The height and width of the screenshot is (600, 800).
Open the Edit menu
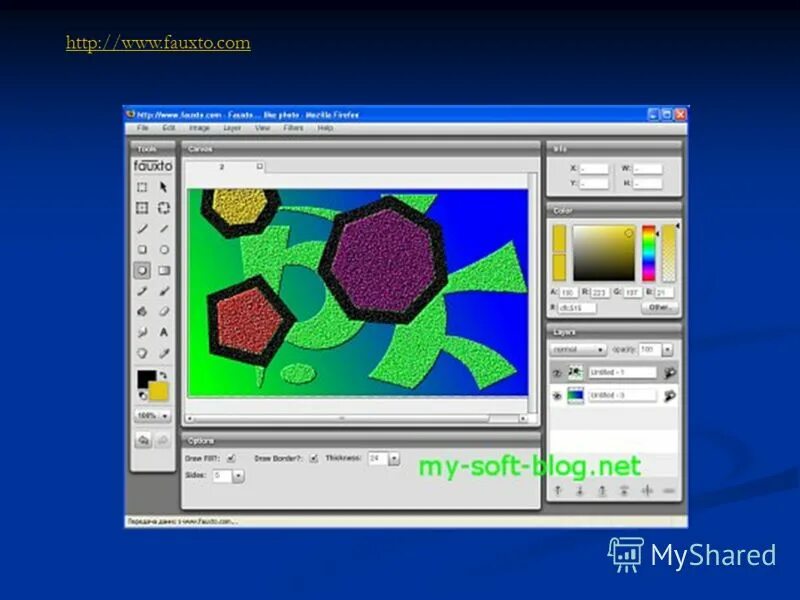169,128
